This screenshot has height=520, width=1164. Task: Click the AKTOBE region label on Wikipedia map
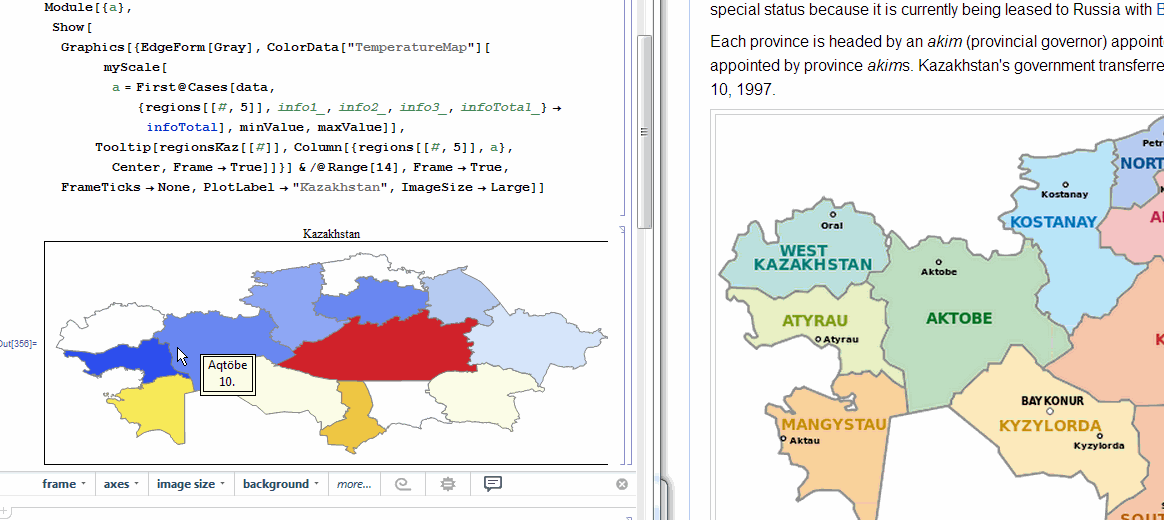pyautogui.click(x=959, y=319)
